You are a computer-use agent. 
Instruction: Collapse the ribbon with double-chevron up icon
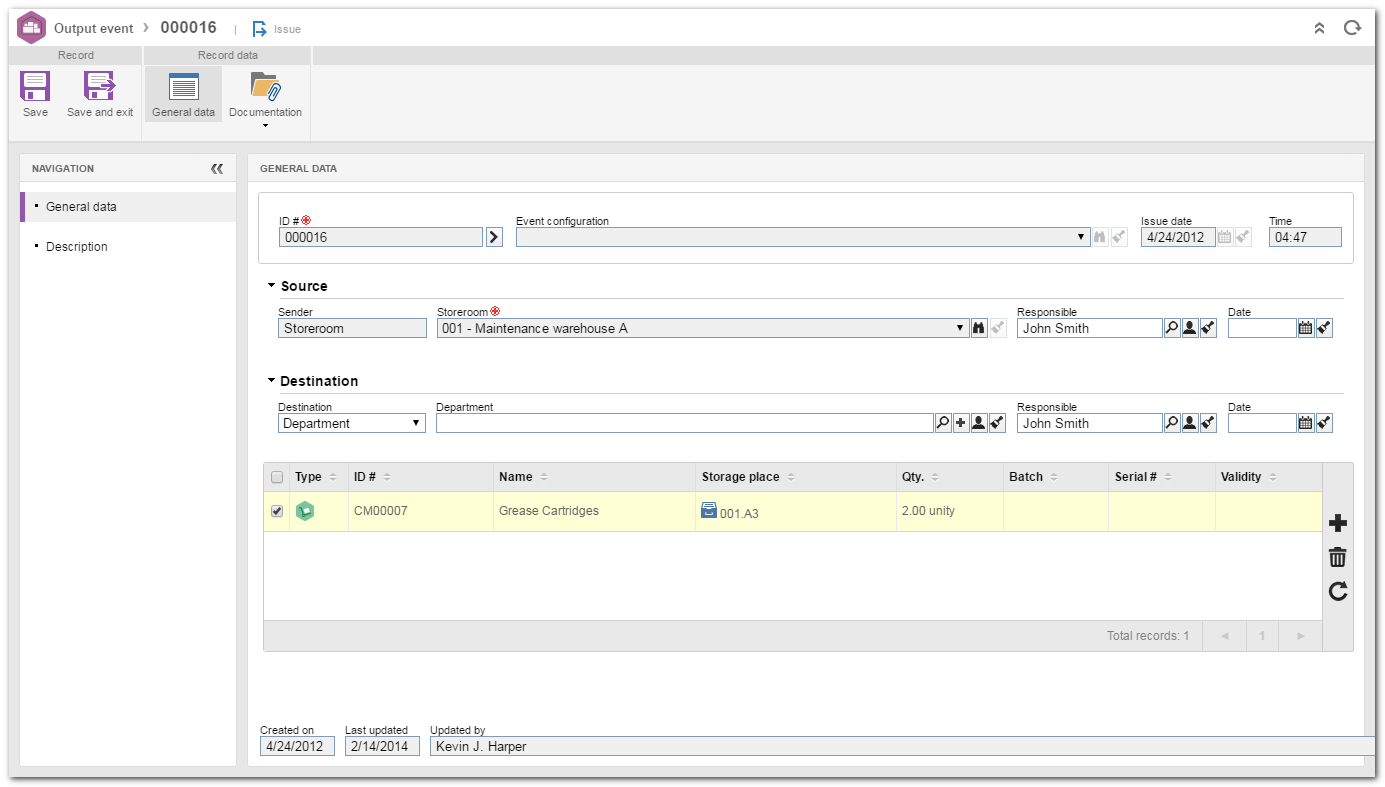(1319, 28)
